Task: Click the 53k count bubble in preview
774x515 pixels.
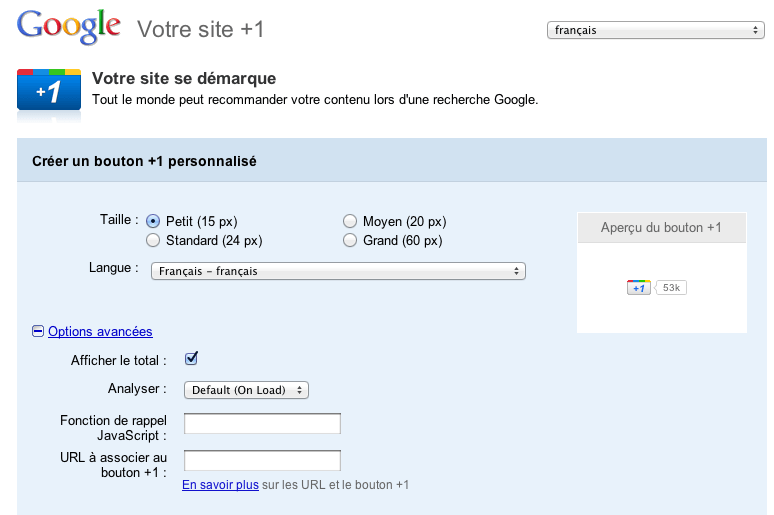Action: coord(671,287)
